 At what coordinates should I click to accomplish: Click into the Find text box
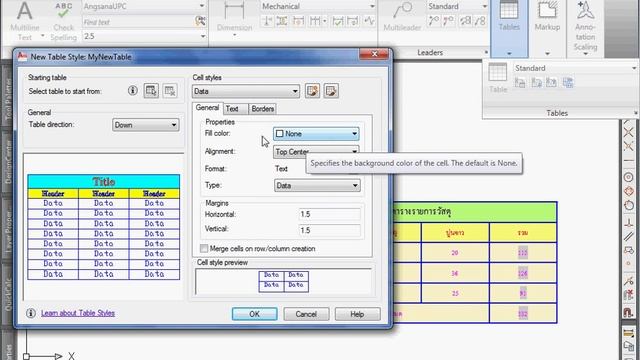138,22
